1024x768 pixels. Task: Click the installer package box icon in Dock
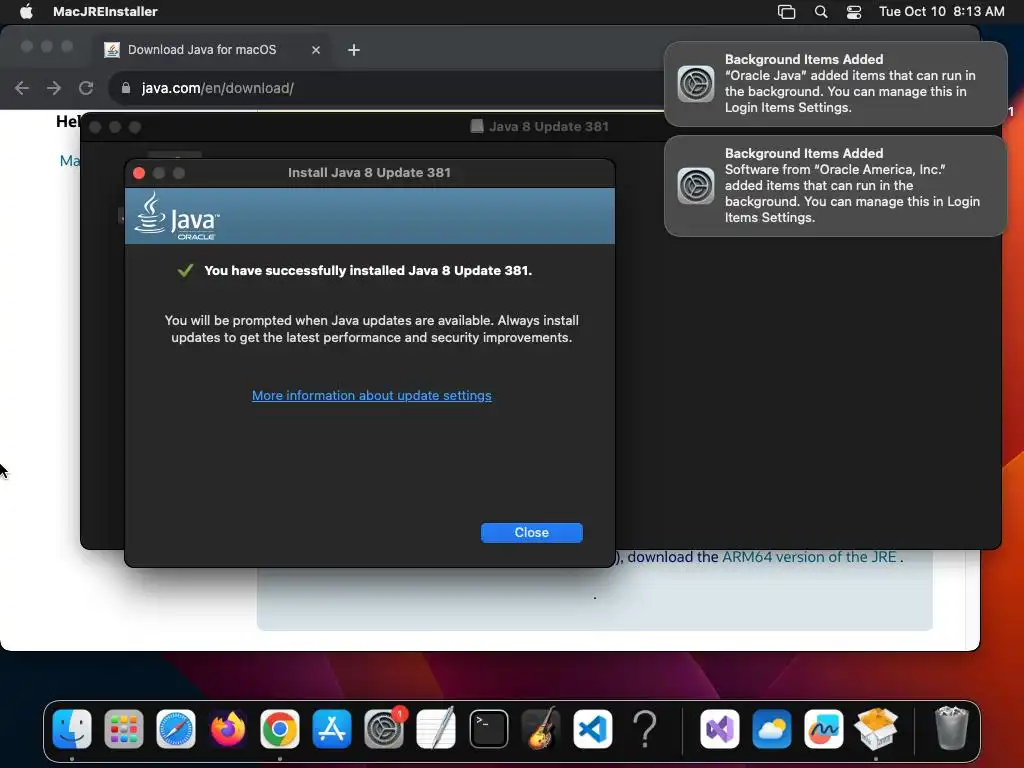click(876, 729)
